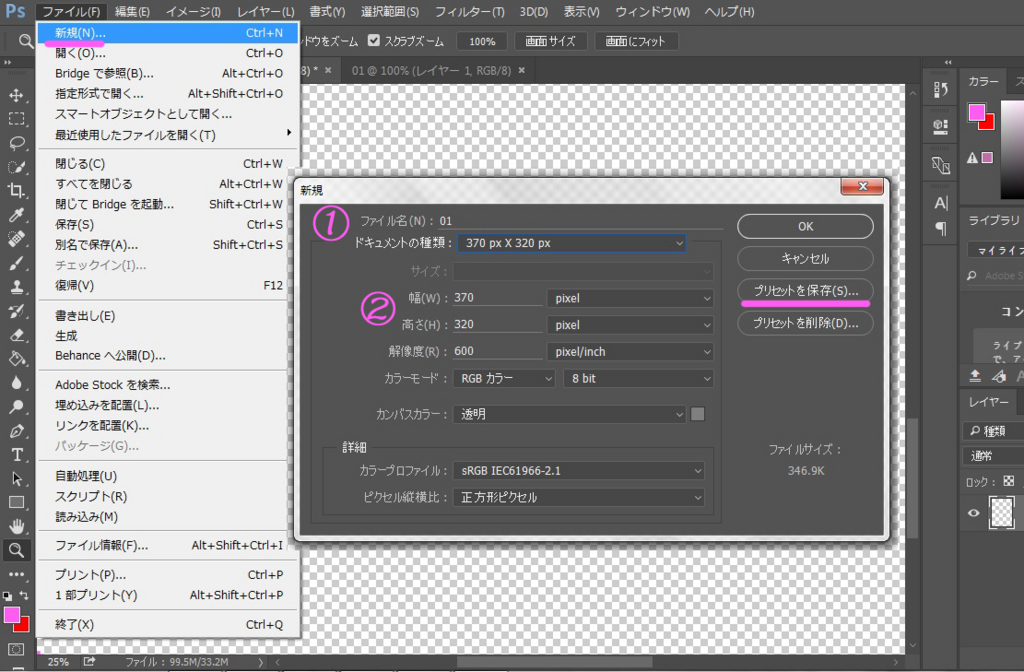Click the layer thumbnail in Layers panel
This screenshot has width=1024, height=672.
point(1002,513)
